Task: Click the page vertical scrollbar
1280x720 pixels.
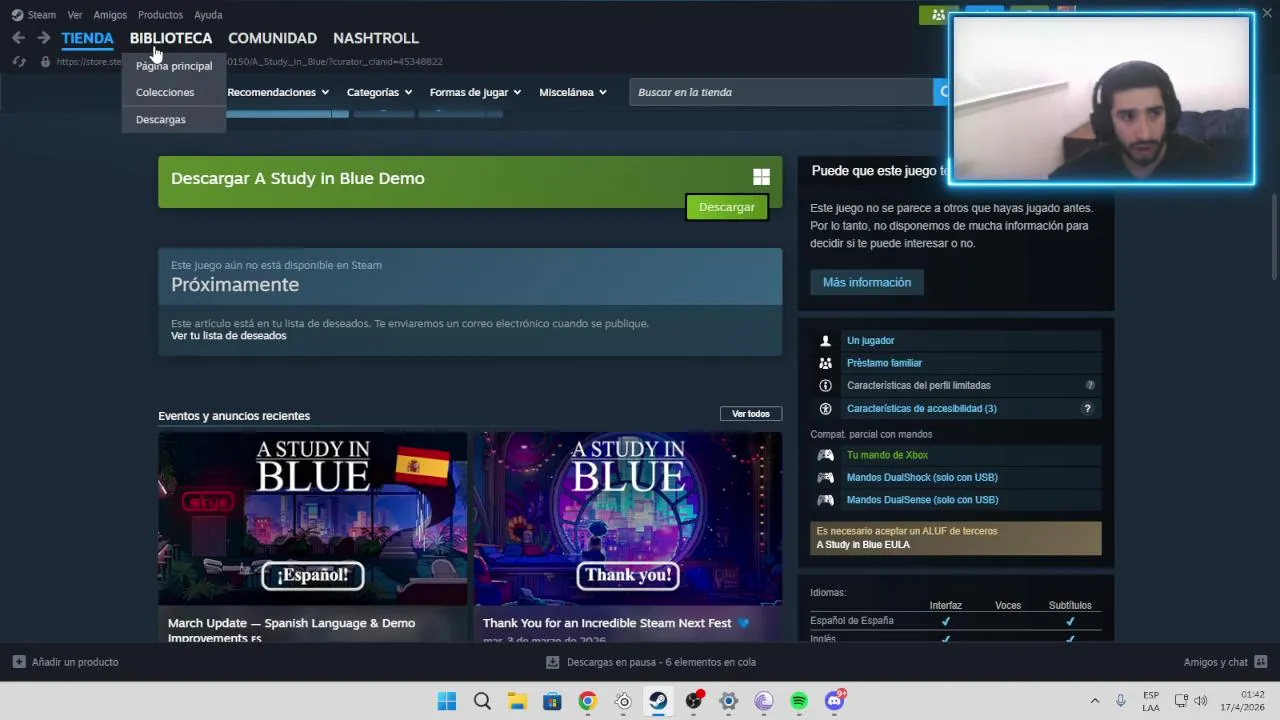Action: point(1274,236)
